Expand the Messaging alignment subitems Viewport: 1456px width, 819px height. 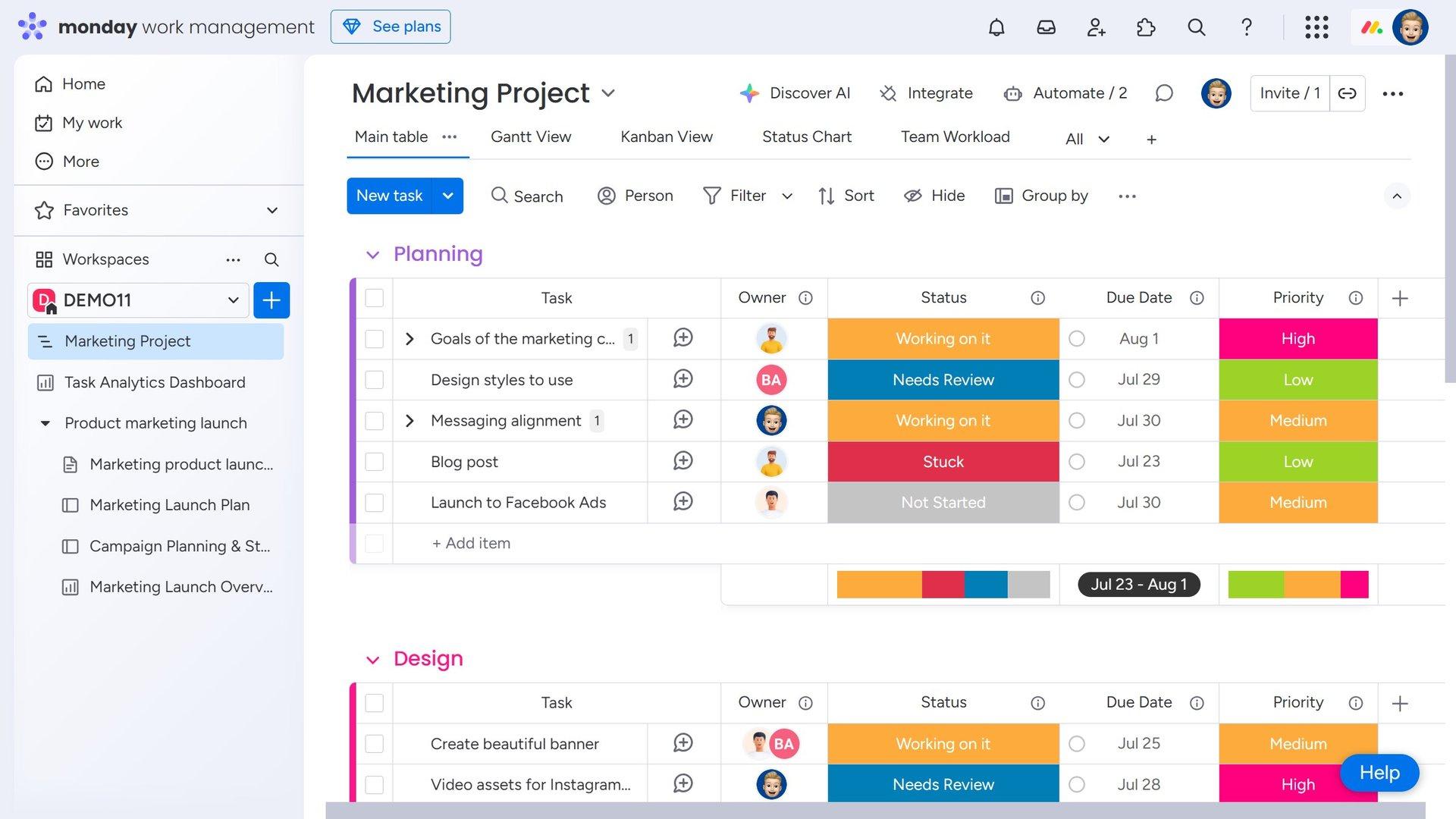409,421
